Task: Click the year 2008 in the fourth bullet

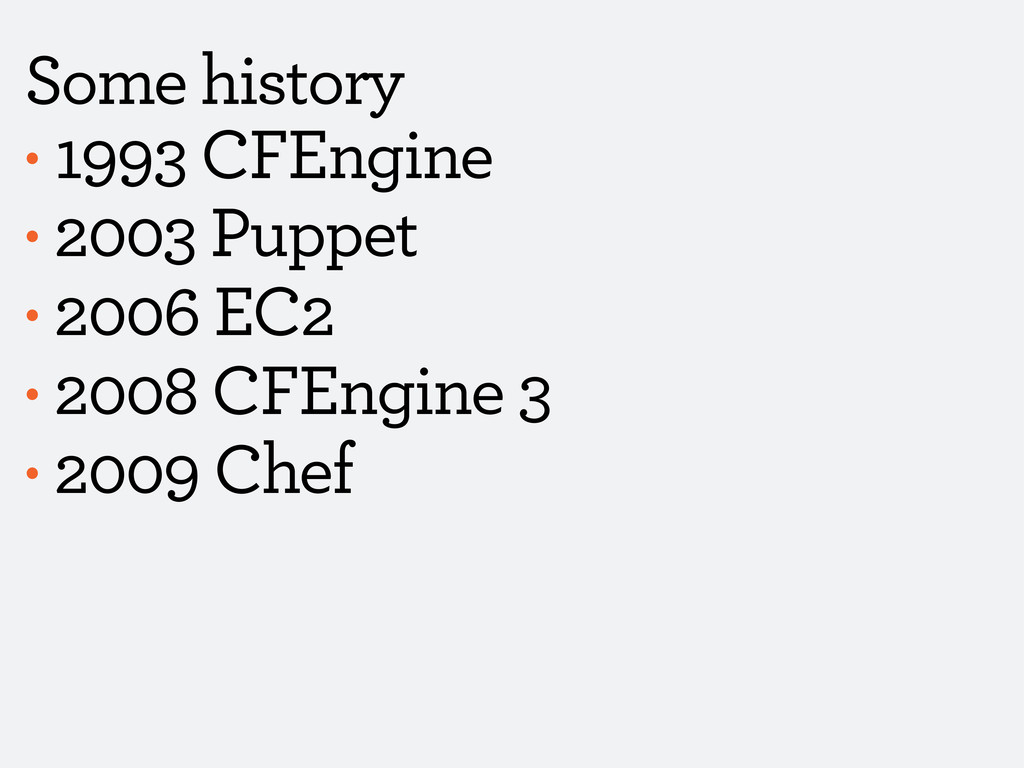Action: [x=126, y=392]
